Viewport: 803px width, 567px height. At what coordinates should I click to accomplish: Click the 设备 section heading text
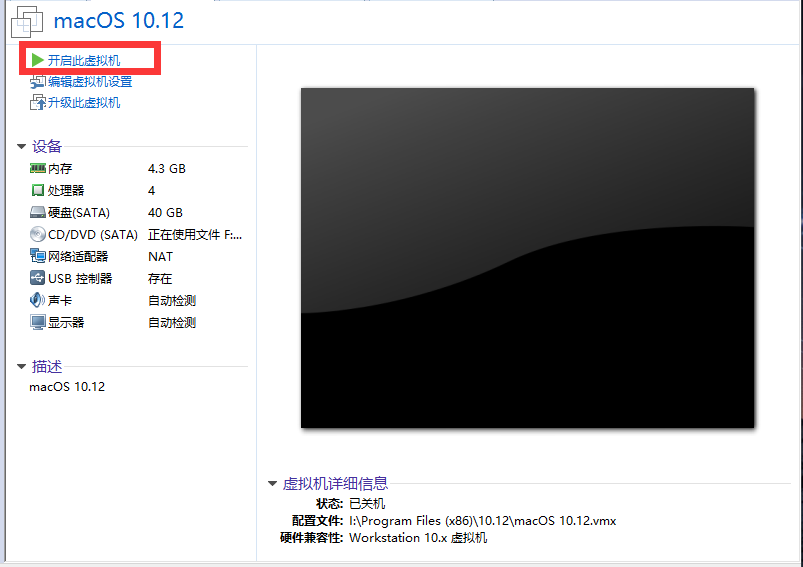(x=47, y=146)
